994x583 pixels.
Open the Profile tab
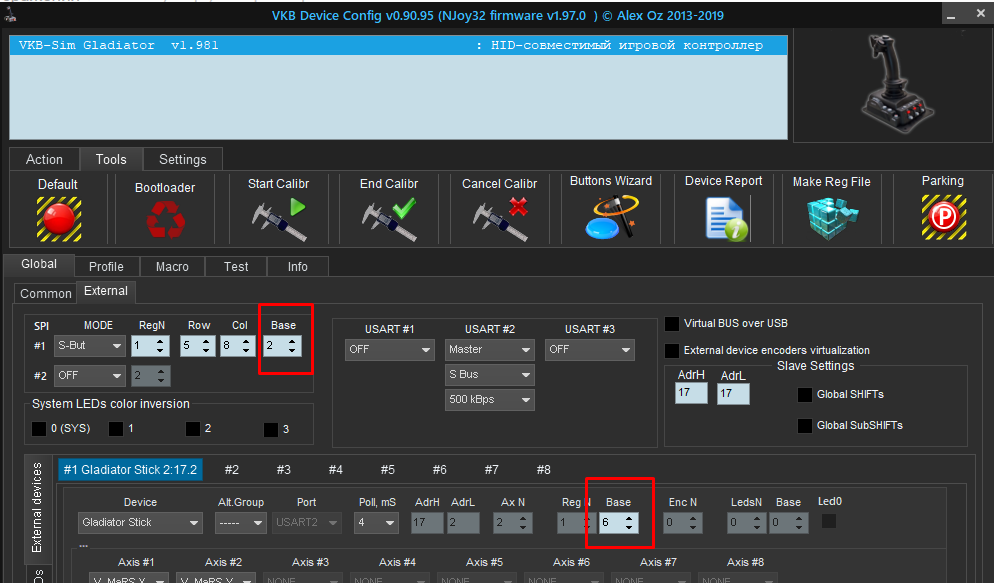106,267
